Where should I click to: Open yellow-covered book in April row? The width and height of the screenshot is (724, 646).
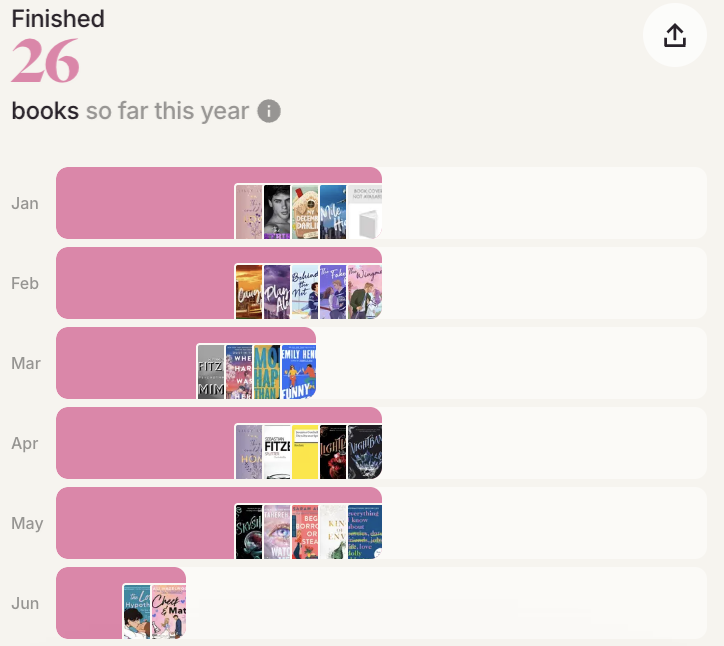(x=305, y=451)
